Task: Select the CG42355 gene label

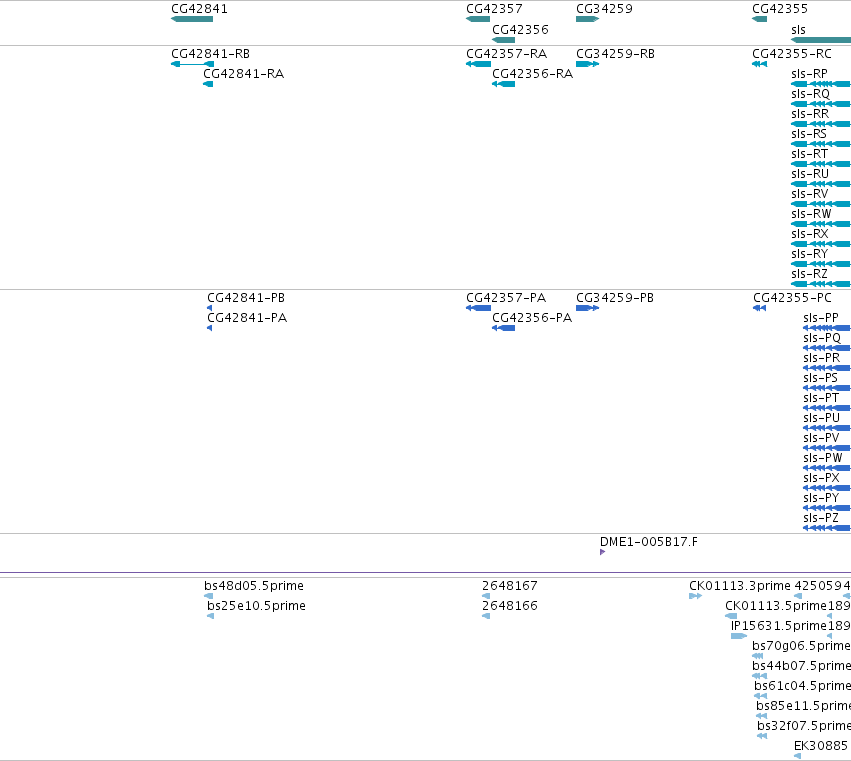Action: pyautogui.click(x=780, y=9)
